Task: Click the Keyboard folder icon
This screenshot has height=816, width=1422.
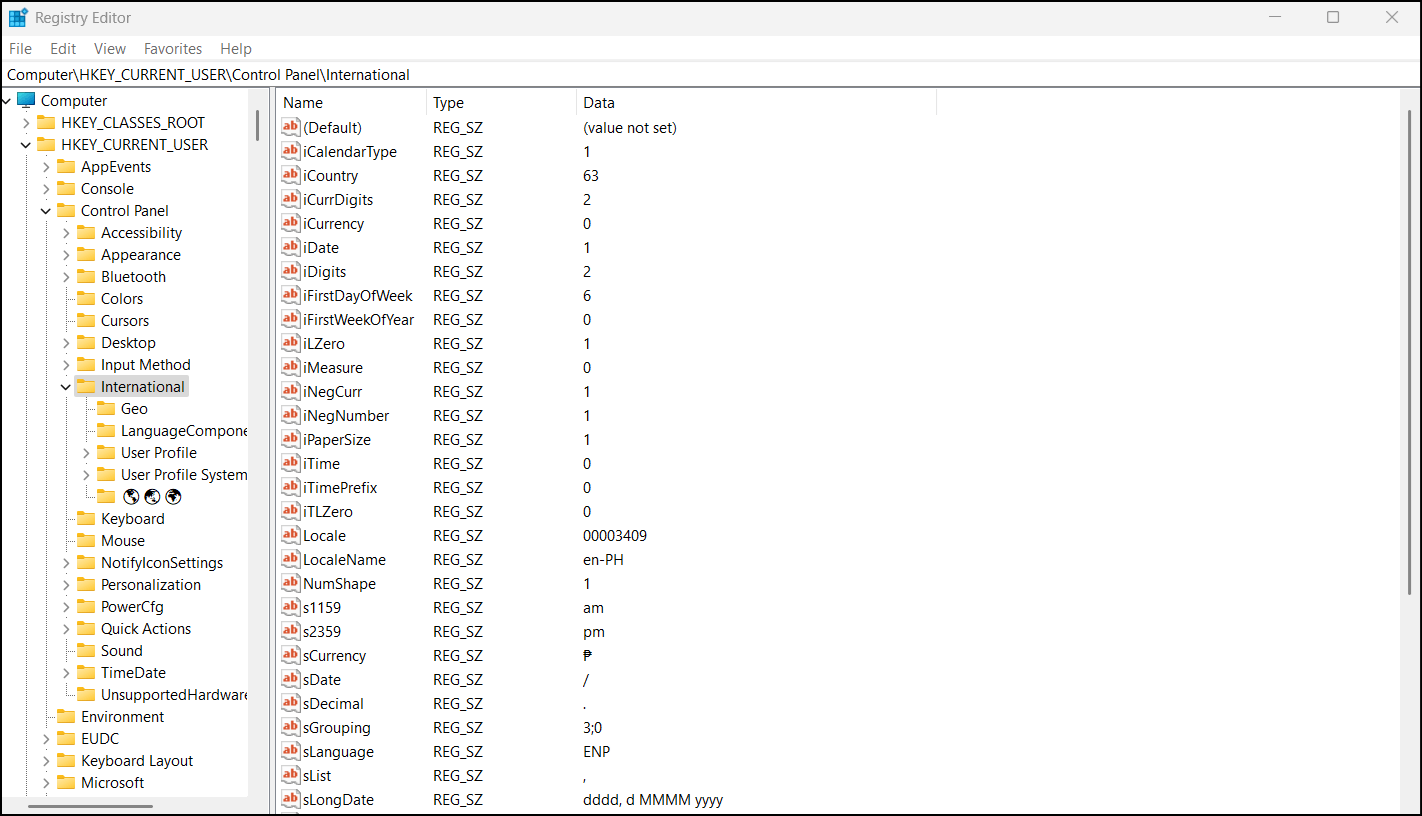Action: point(86,518)
